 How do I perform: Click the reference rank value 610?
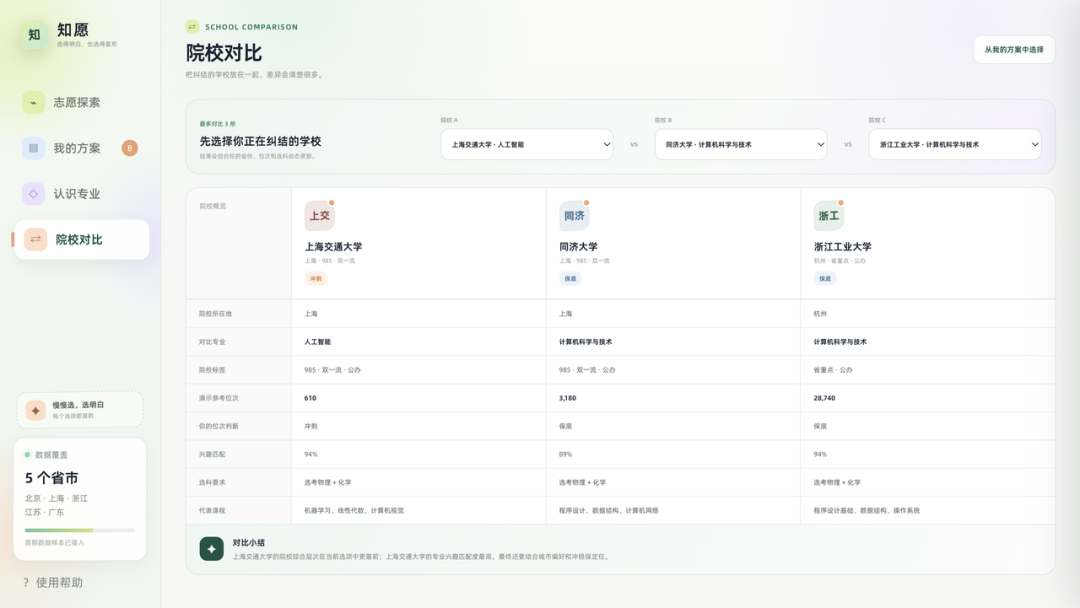pos(311,398)
